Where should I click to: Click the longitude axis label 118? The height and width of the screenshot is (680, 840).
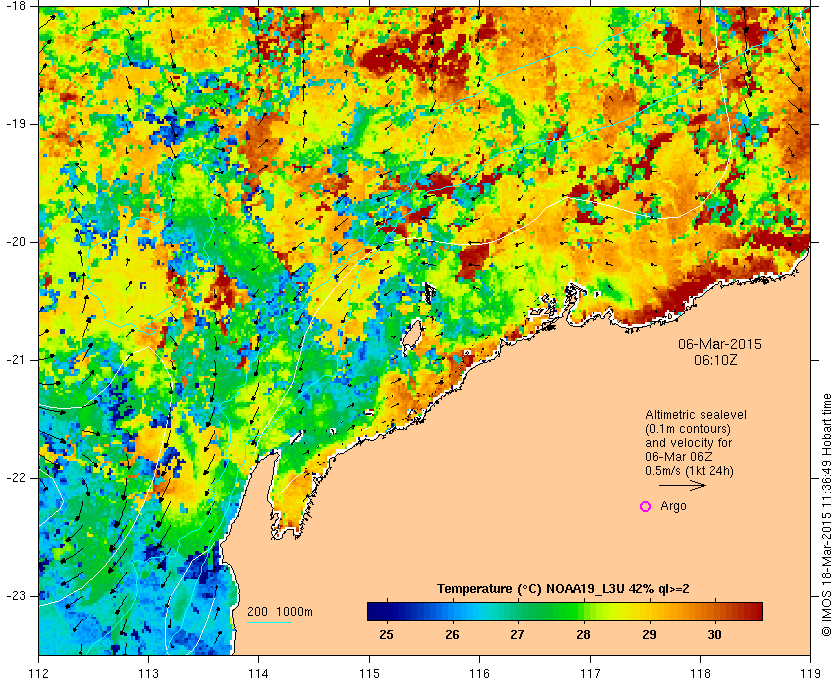pos(700,672)
